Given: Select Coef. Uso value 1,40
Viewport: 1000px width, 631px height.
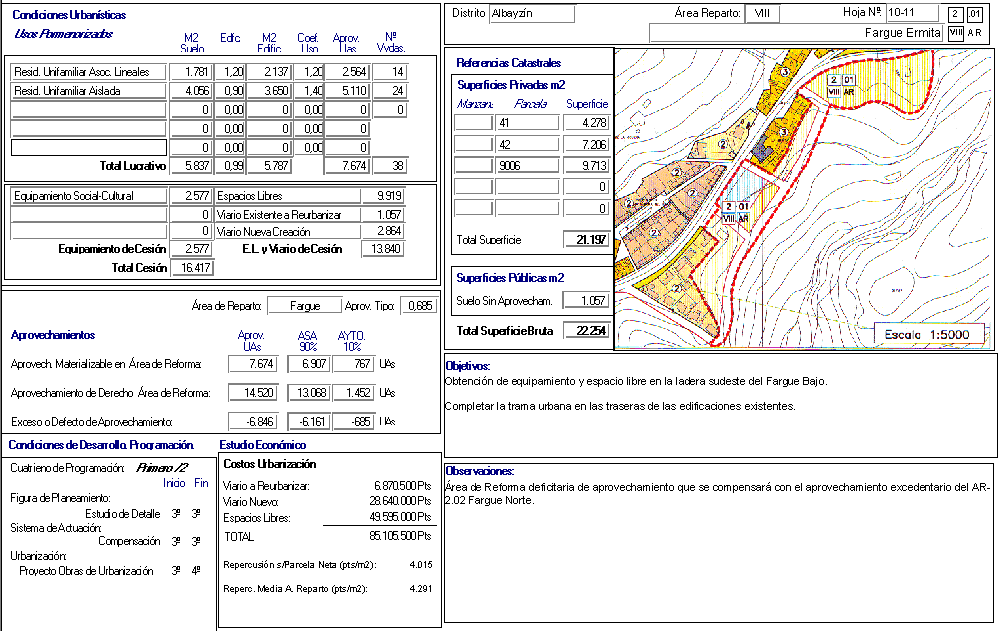Looking at the screenshot, I should tap(309, 91).
